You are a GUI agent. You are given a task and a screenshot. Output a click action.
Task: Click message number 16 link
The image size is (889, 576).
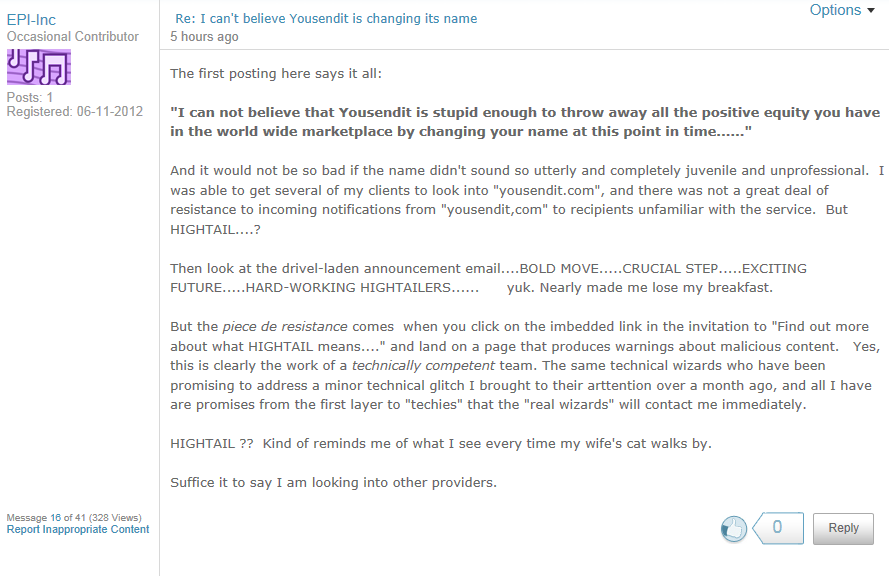tap(56, 517)
